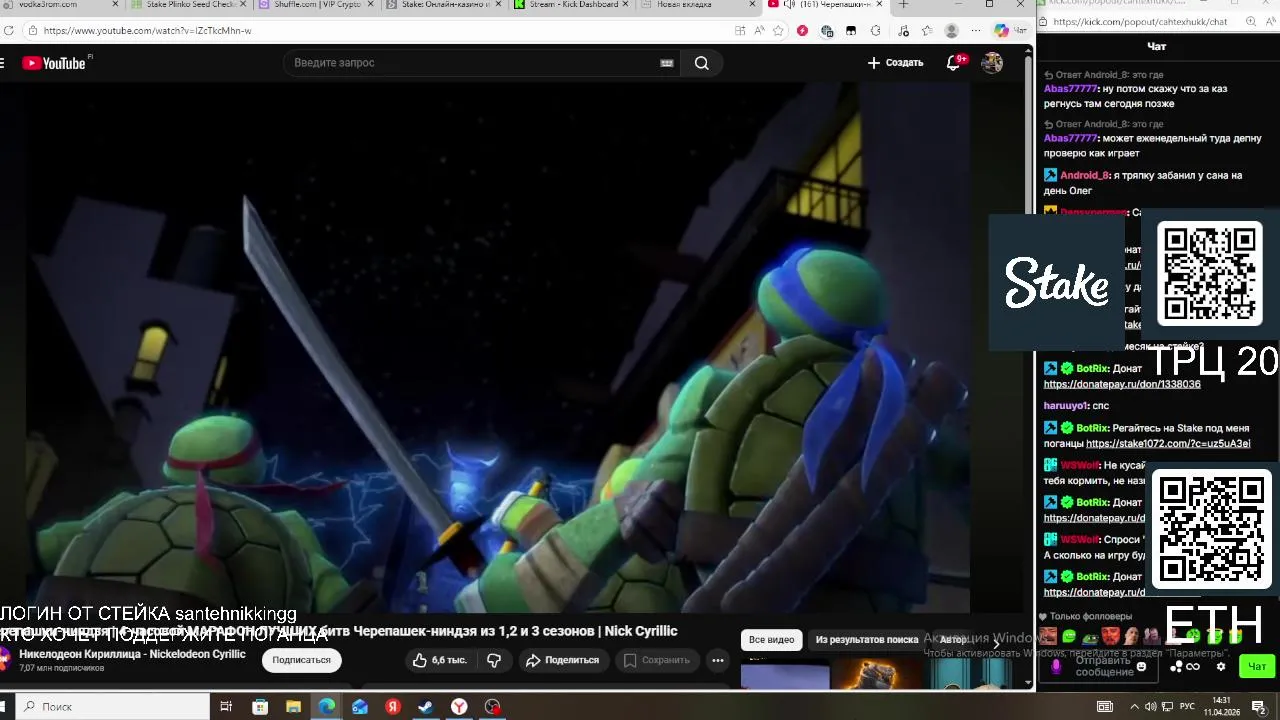Send message with green Чат button
The image size is (1280, 720).
[1257, 666]
